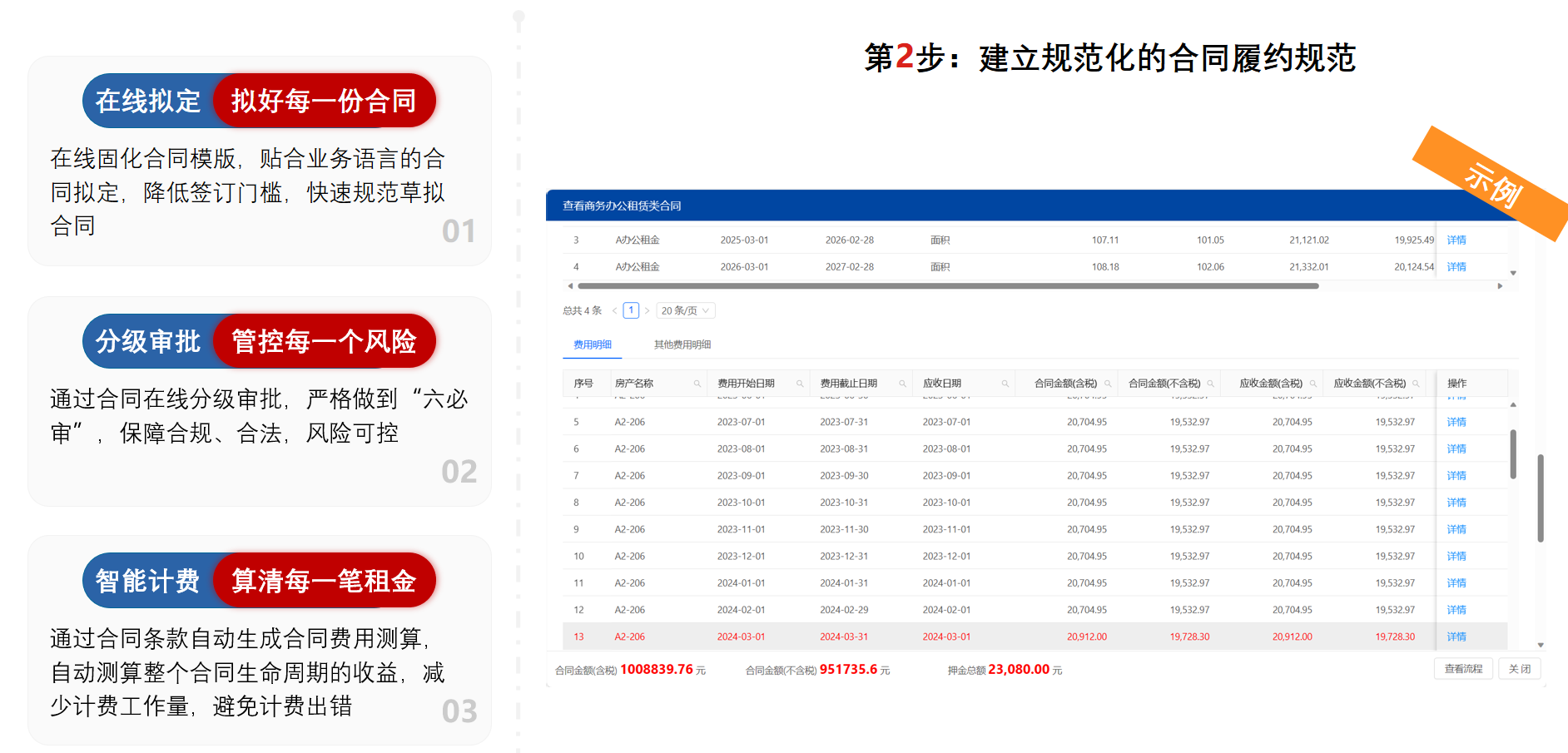This screenshot has height=753, width=1568.
Task: Click search icon in 房产名称 column header
Action: pos(697,384)
